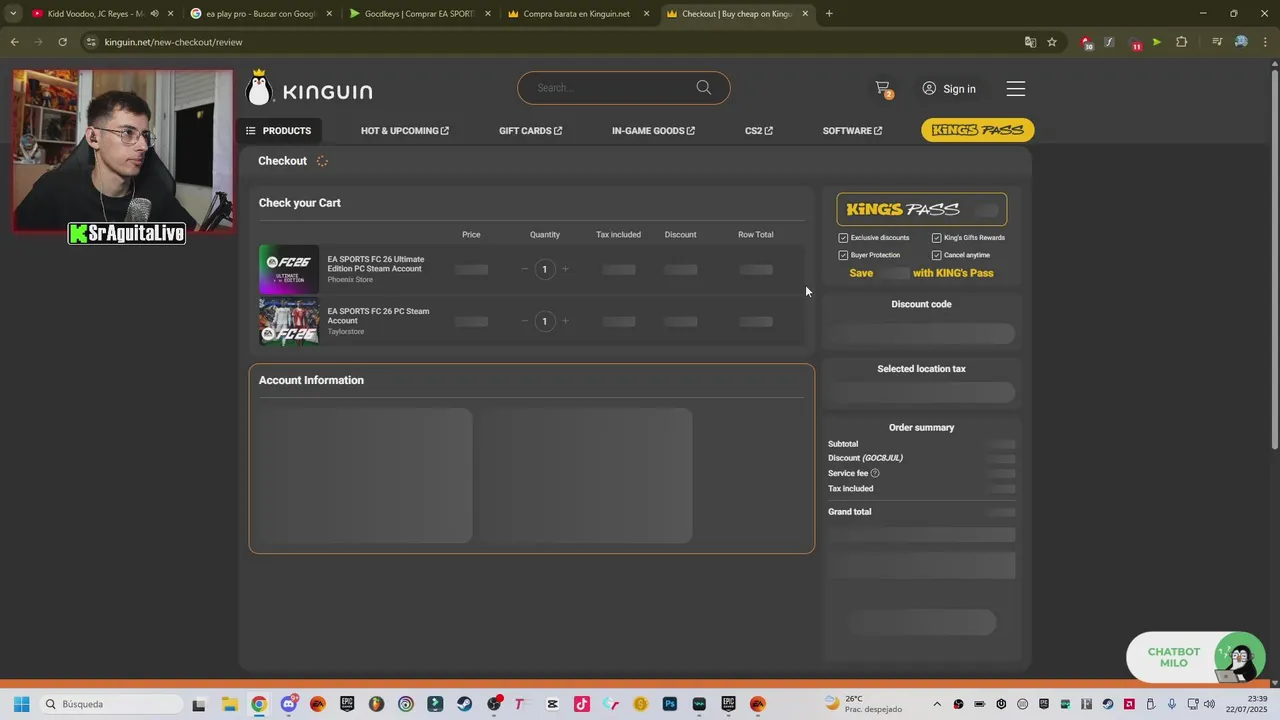Open File Explorer from the taskbar

coord(229,704)
